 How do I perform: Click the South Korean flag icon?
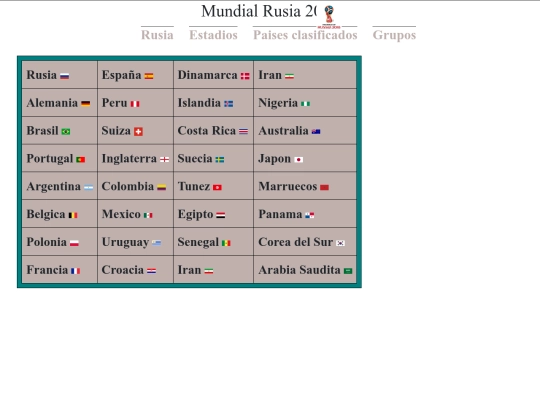point(340,243)
